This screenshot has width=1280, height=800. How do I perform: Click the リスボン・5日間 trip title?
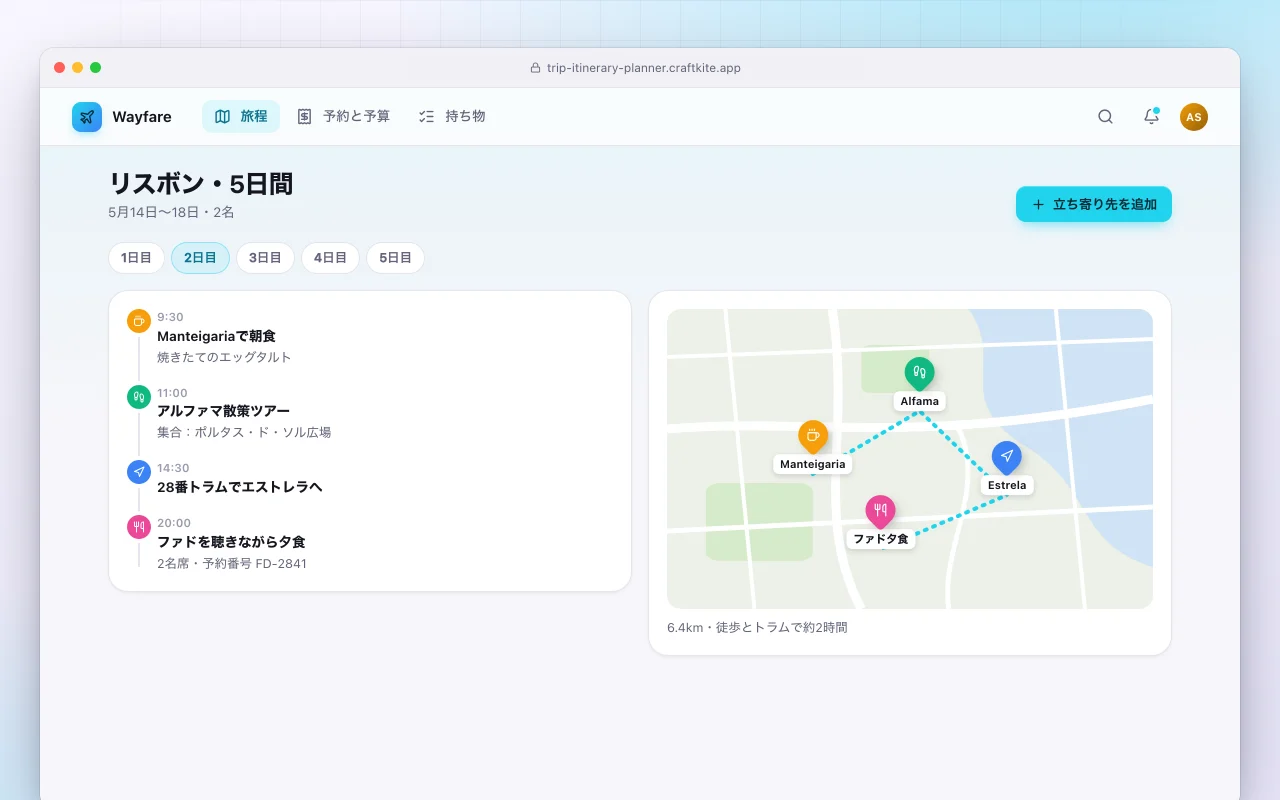201,184
